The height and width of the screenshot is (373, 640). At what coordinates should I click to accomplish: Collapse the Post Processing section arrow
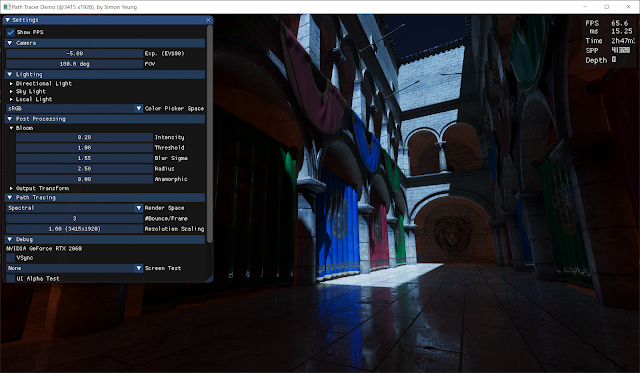tap(10, 119)
